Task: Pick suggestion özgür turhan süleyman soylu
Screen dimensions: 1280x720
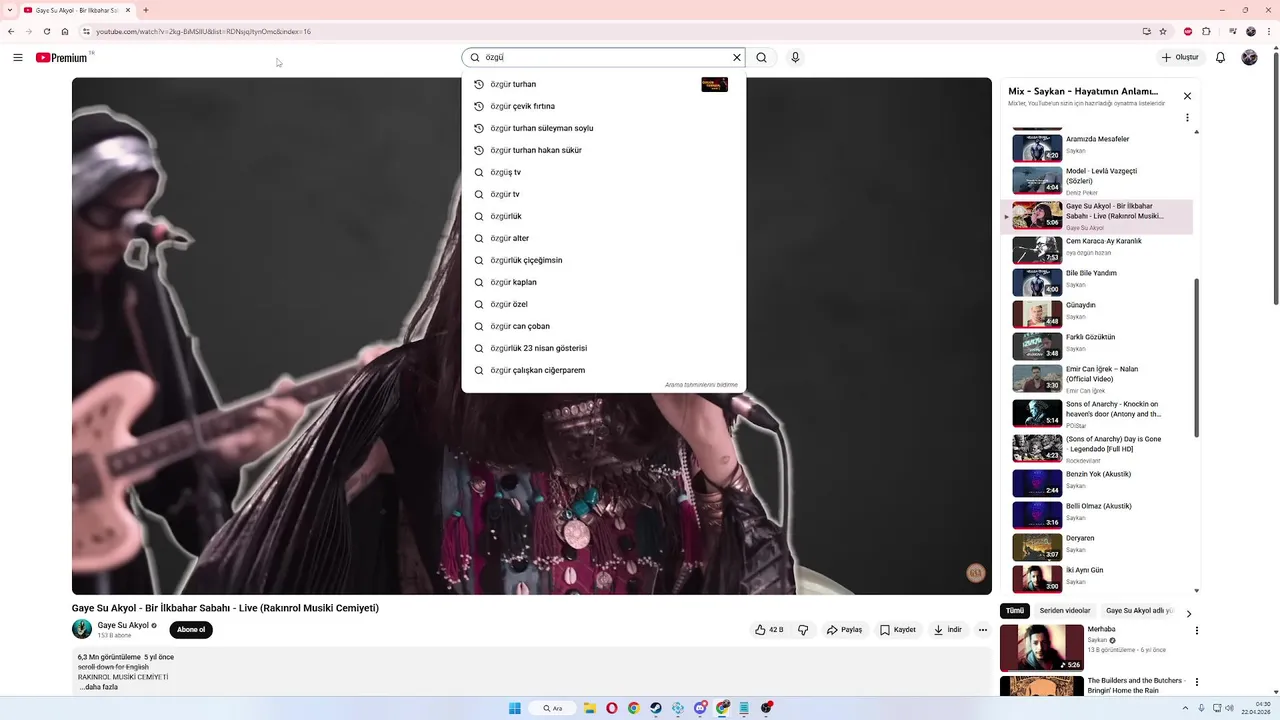Action: (603, 128)
